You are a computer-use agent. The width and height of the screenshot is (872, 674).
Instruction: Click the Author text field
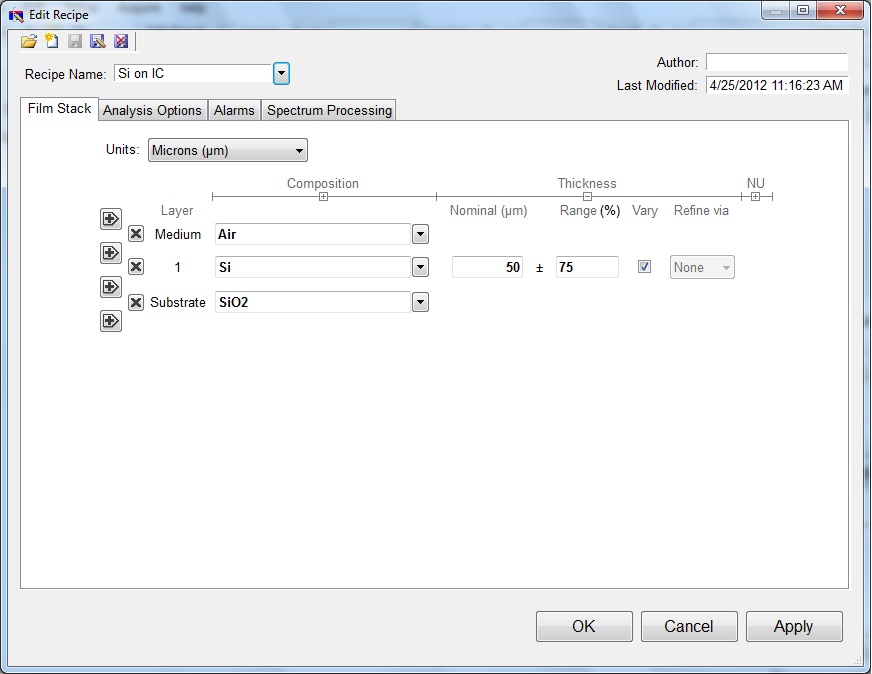777,62
